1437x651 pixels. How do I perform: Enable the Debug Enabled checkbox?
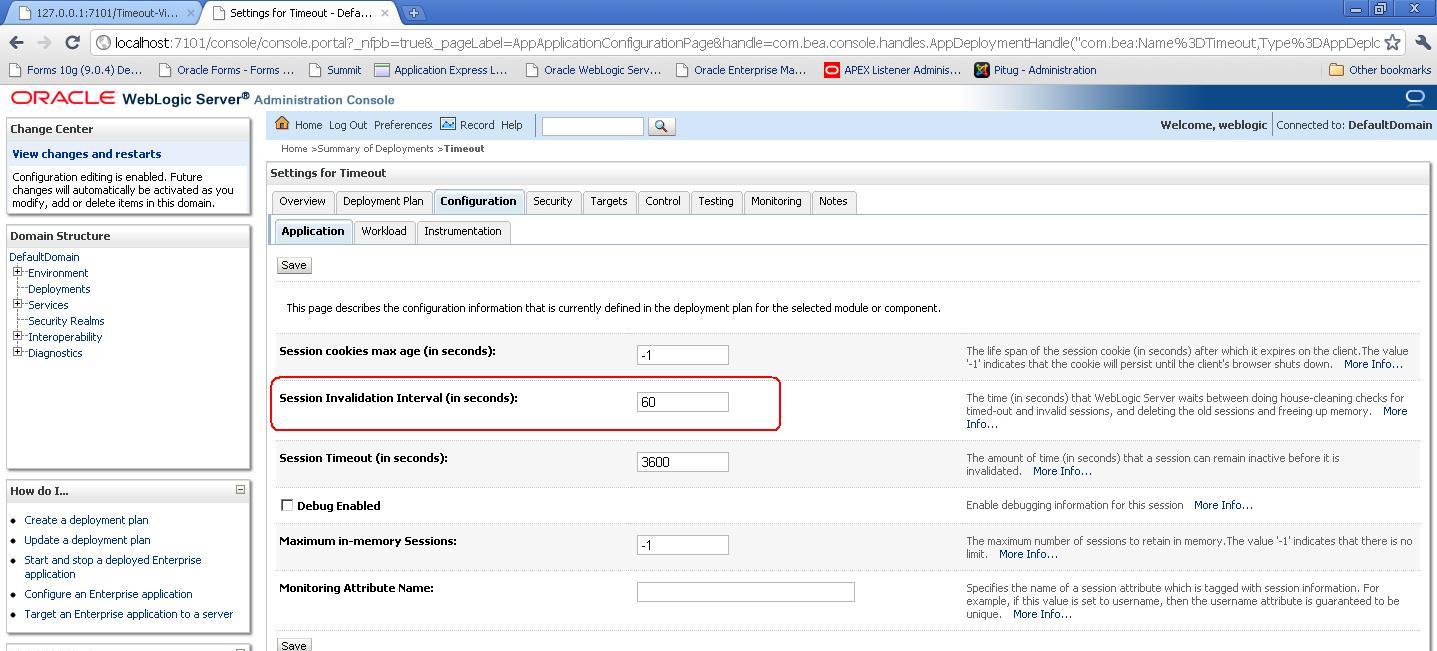click(287, 505)
